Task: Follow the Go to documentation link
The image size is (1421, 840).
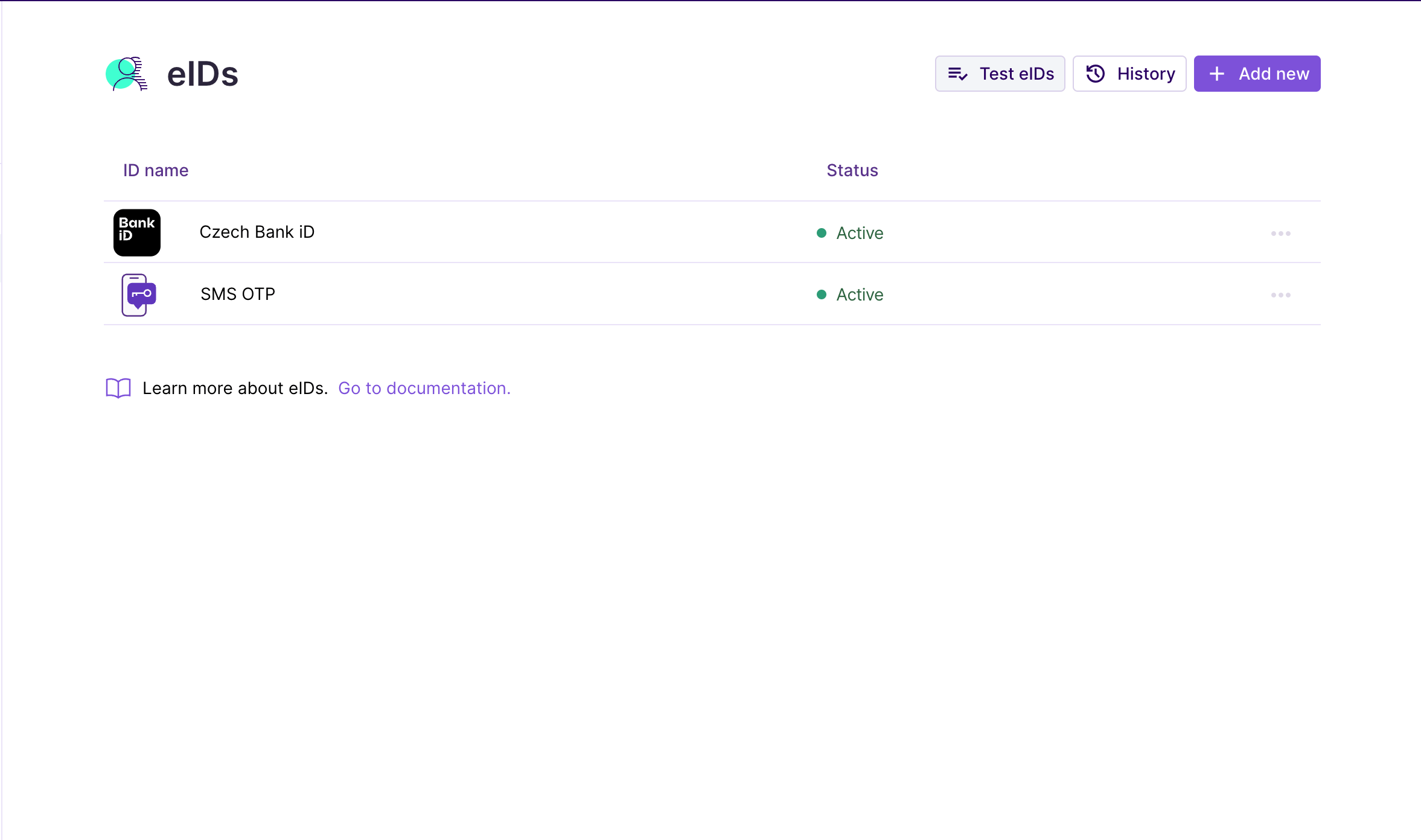Action: pos(424,388)
